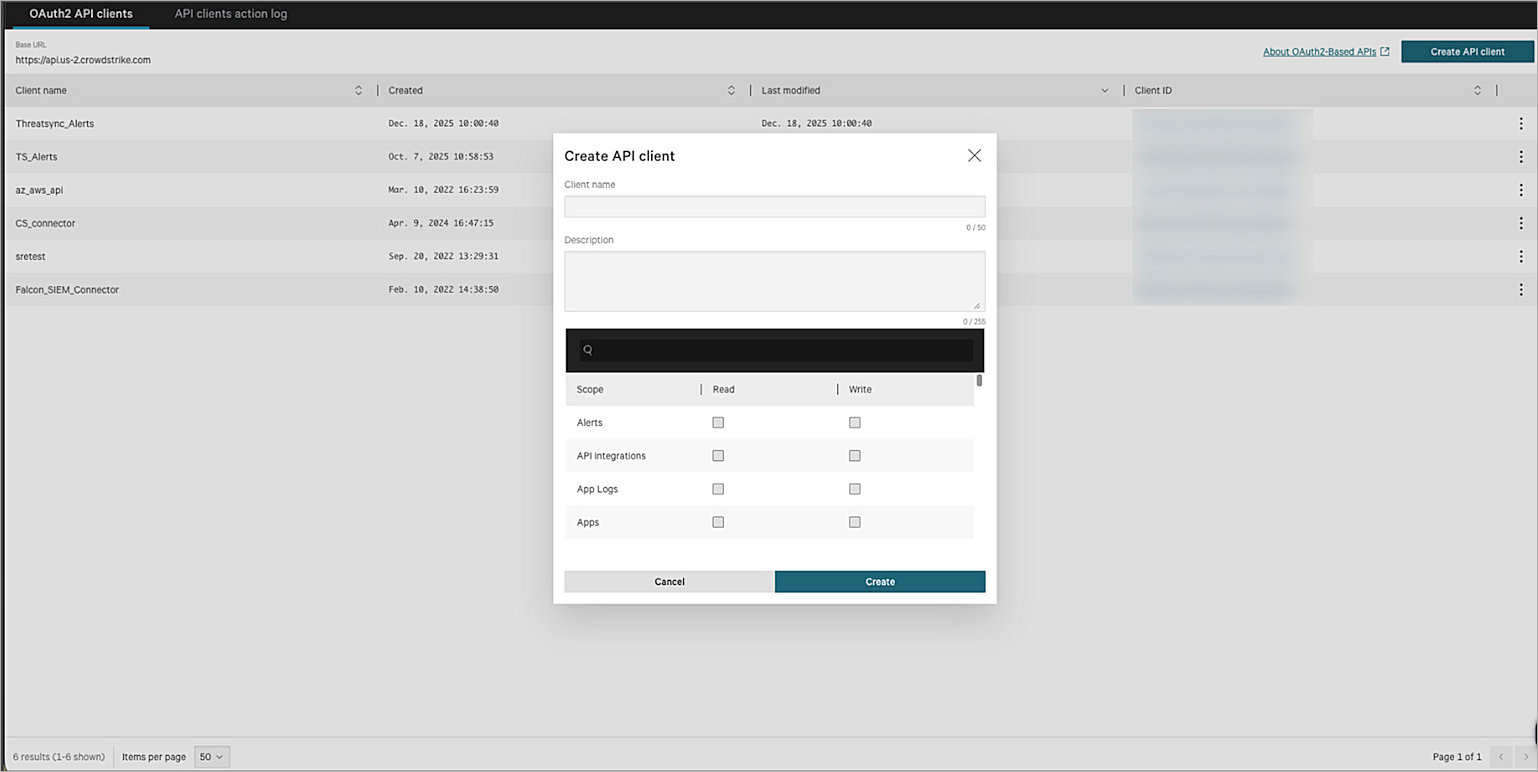1538x772 pixels.
Task: Click the Read column header in dialog
Action: coord(724,389)
